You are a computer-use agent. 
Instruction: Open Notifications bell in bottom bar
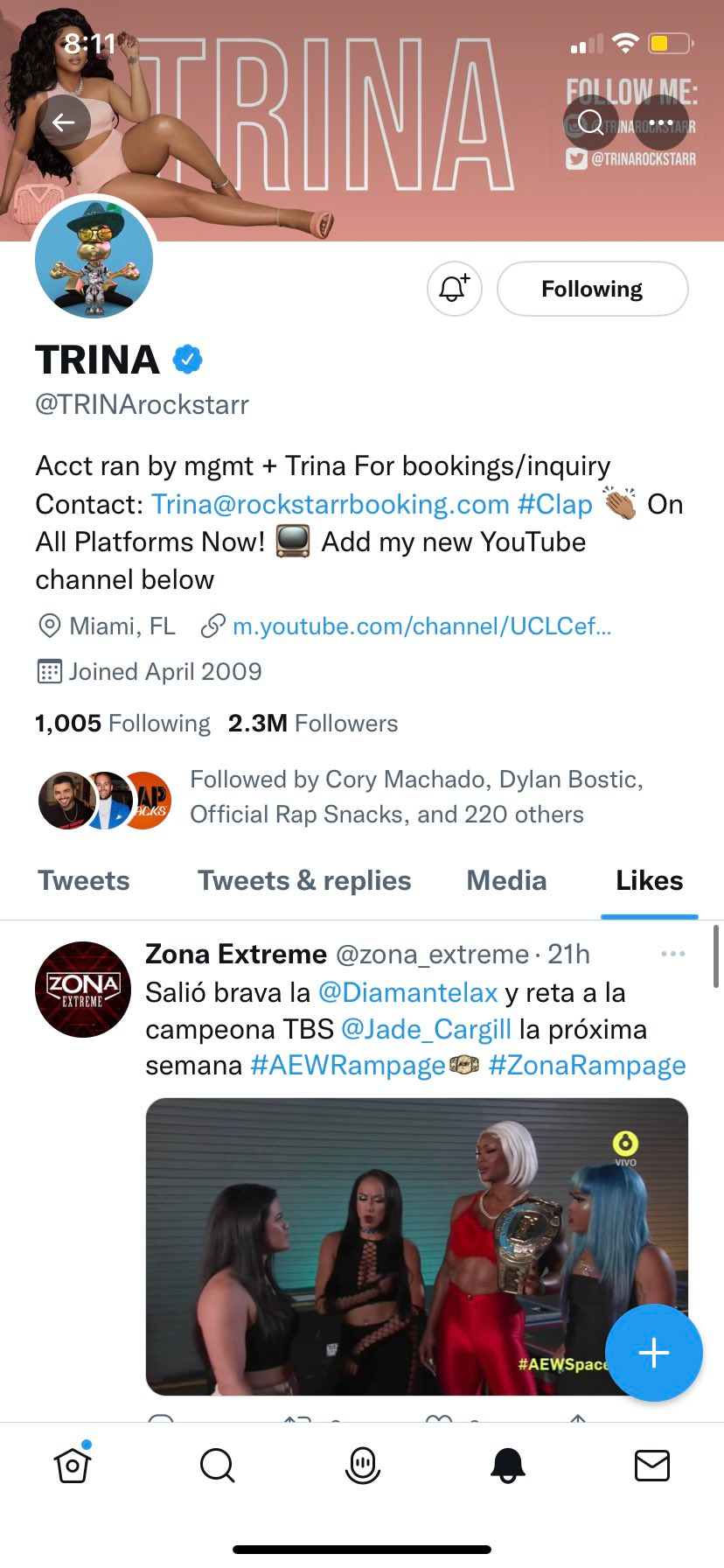tap(507, 1465)
